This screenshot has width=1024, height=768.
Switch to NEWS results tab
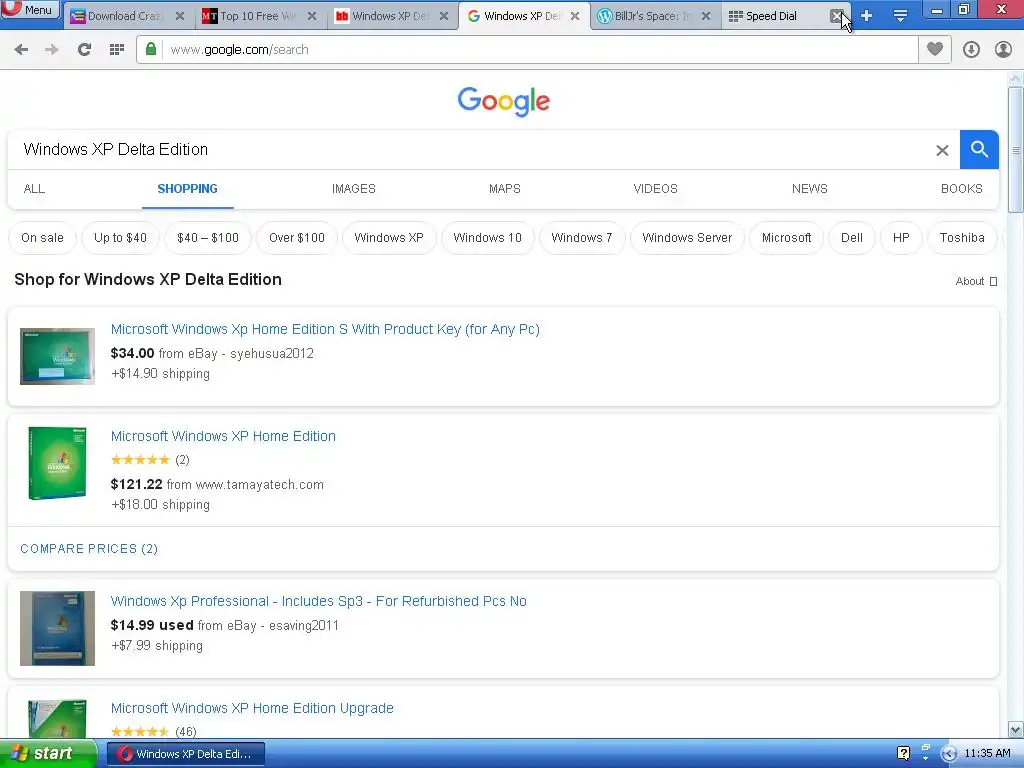pyautogui.click(x=809, y=189)
